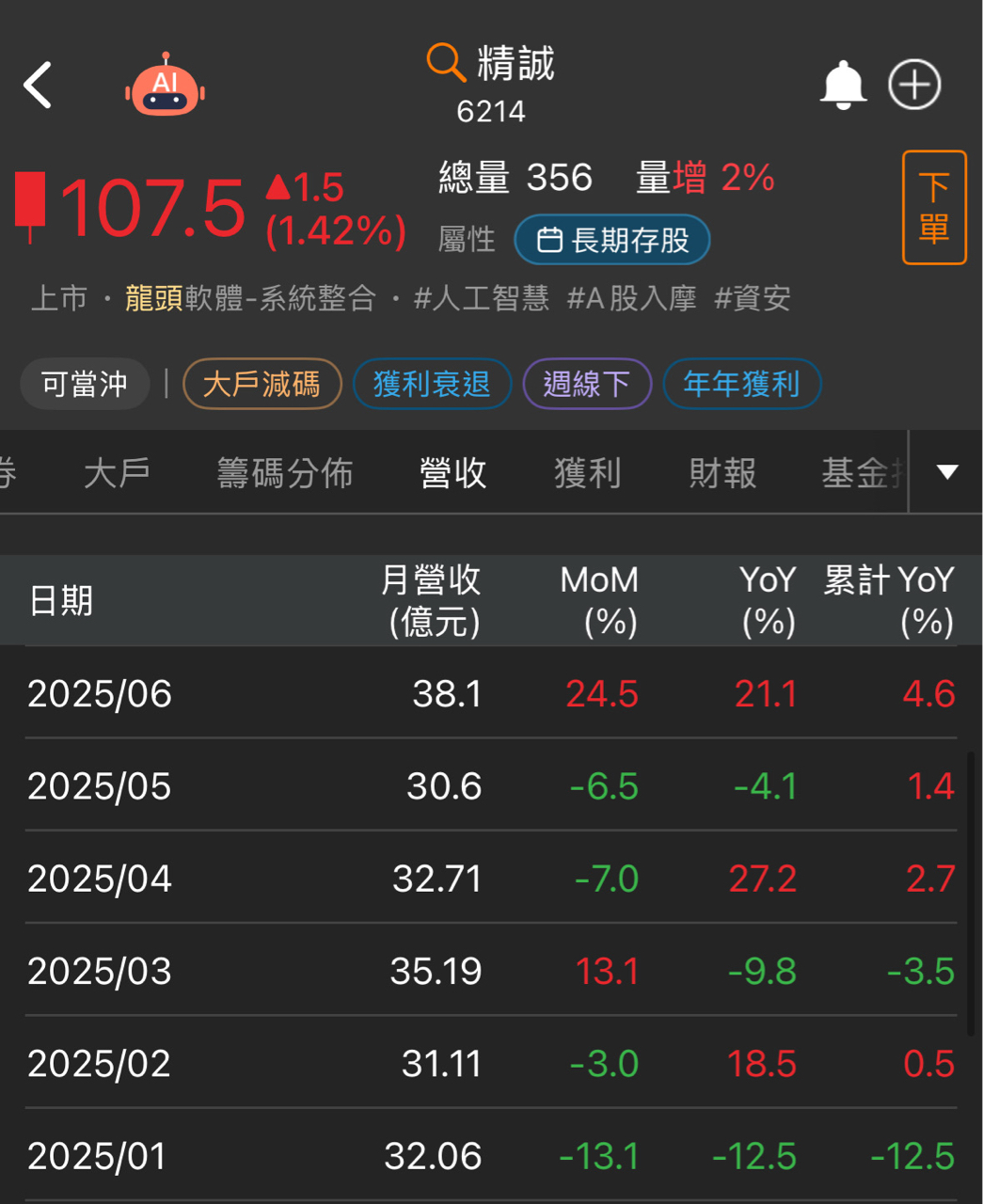Screen dimensions: 983x1204
Task: Select the 獲利衰退 tag
Action: coord(432,384)
